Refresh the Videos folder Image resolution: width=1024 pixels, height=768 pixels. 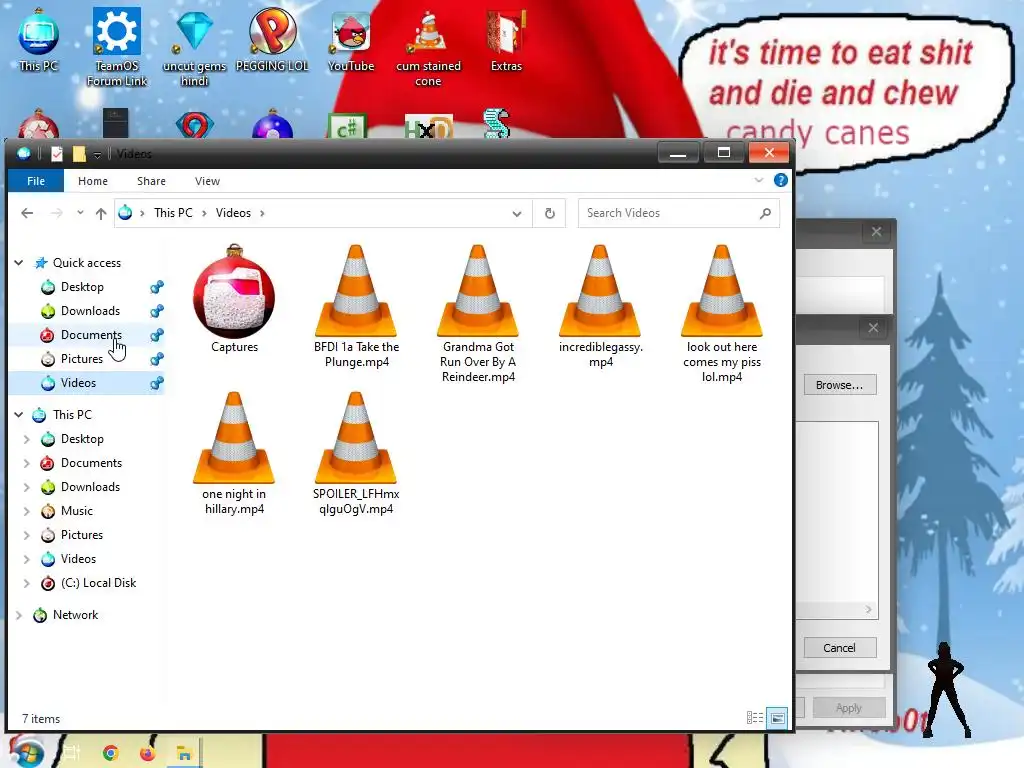pyautogui.click(x=550, y=213)
